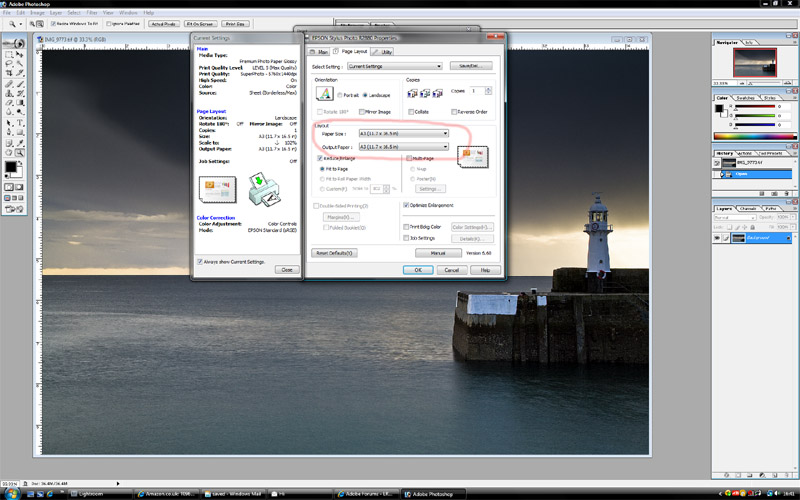Select the Crop tool in the toolbox
This screenshot has width=800, height=500.
(x=8, y=75)
